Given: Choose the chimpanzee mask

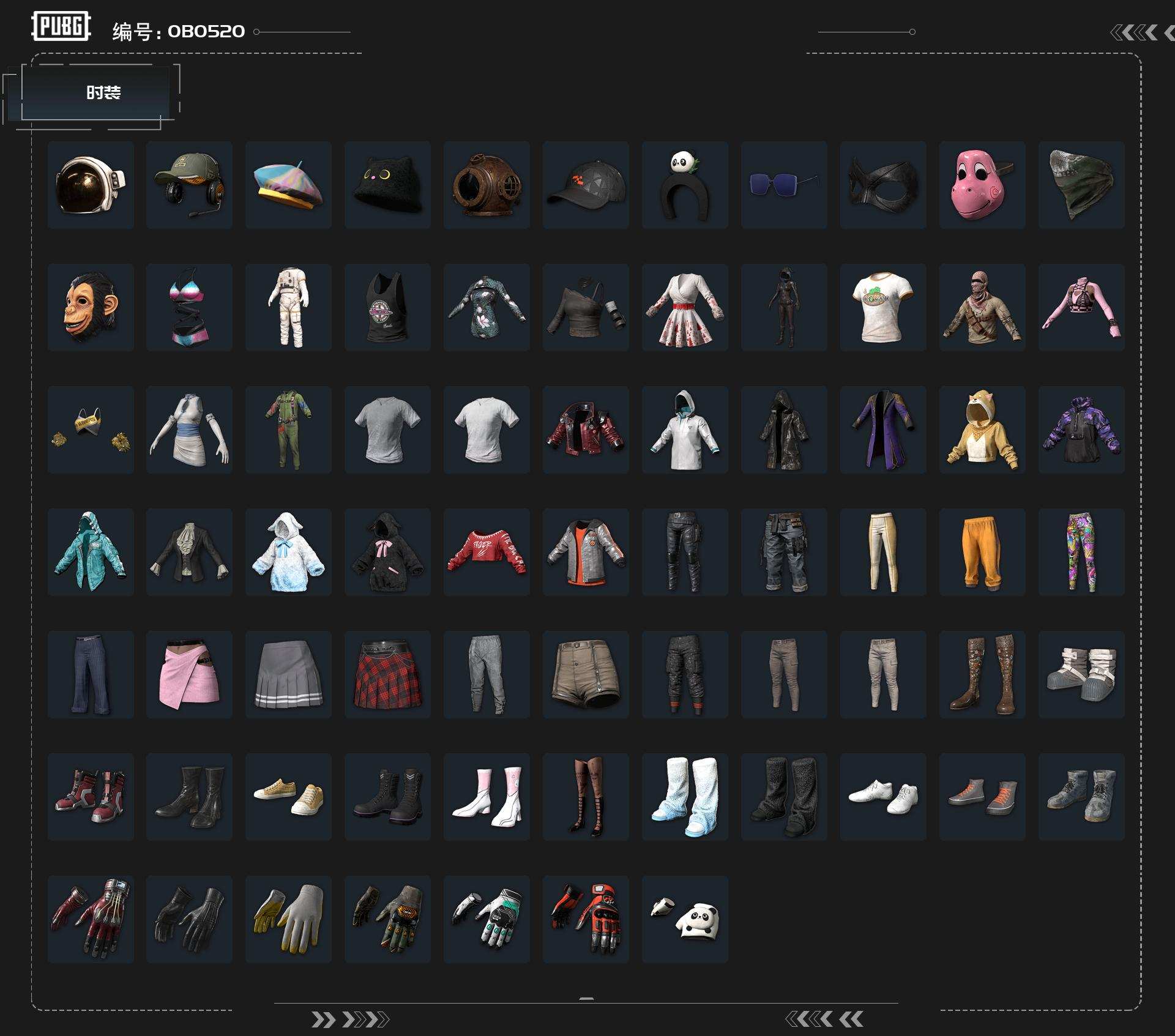Looking at the screenshot, I should click(x=91, y=307).
